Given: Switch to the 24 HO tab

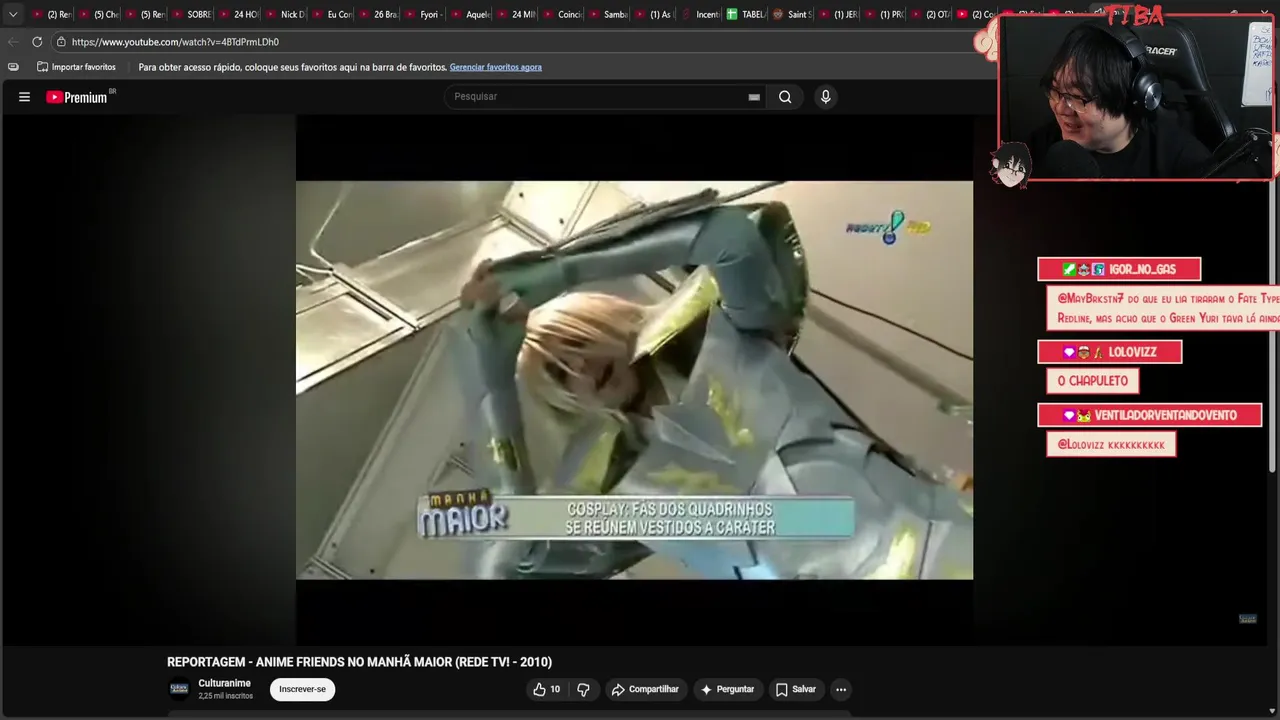Looking at the screenshot, I should click(x=238, y=14).
